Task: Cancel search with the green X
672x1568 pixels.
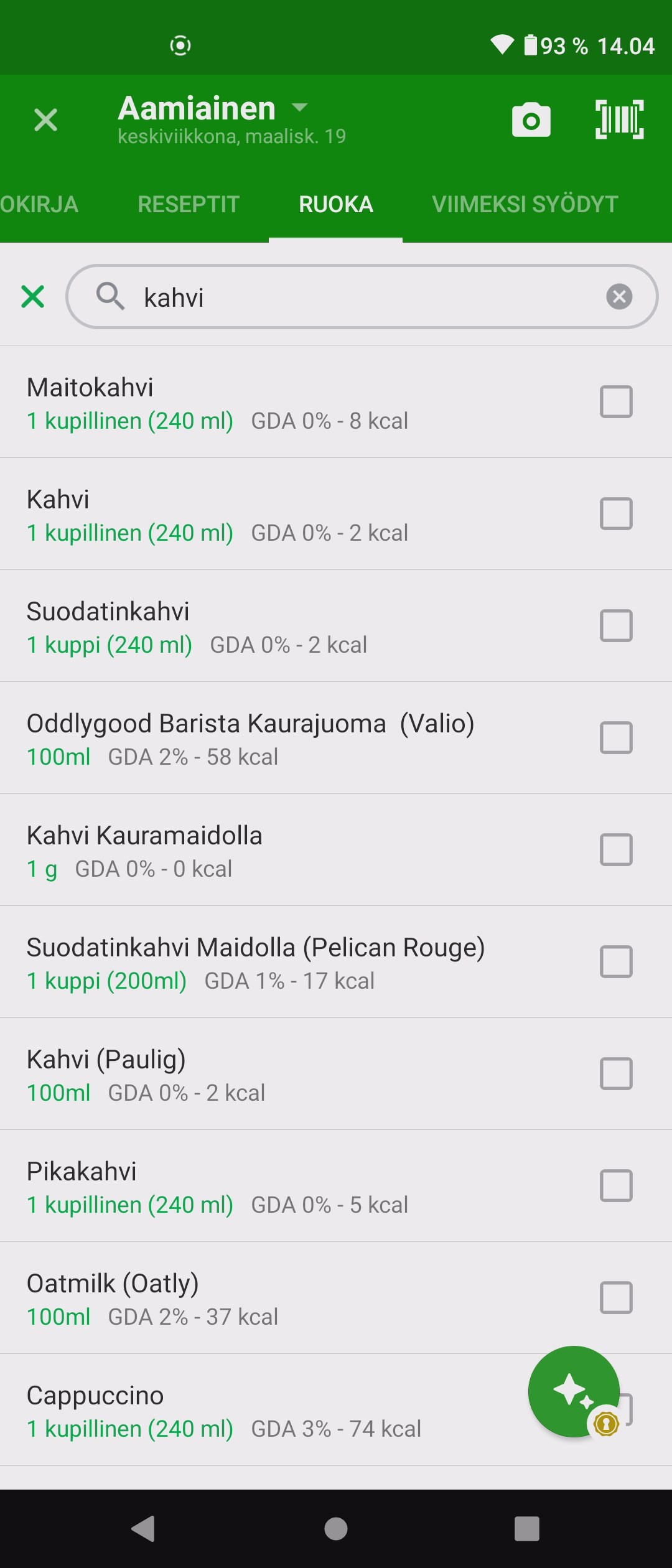Action: pos(32,297)
